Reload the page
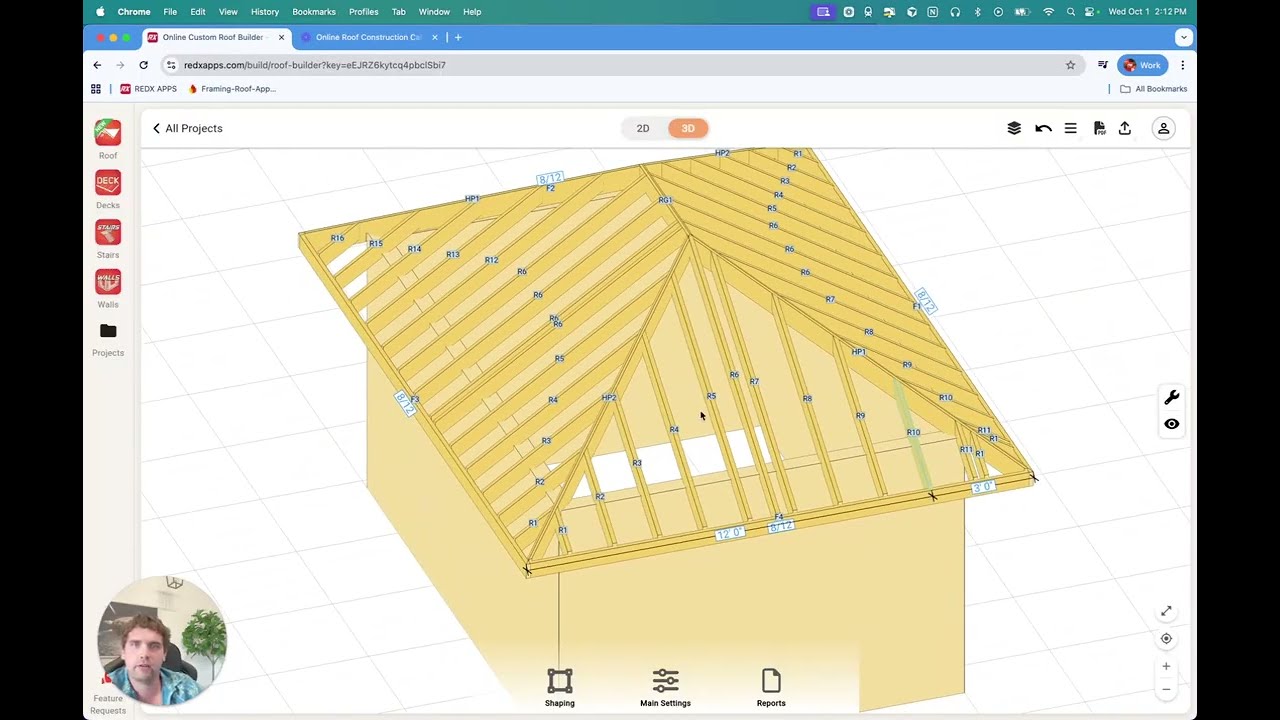Viewport: 1280px width, 720px height. tap(143, 65)
